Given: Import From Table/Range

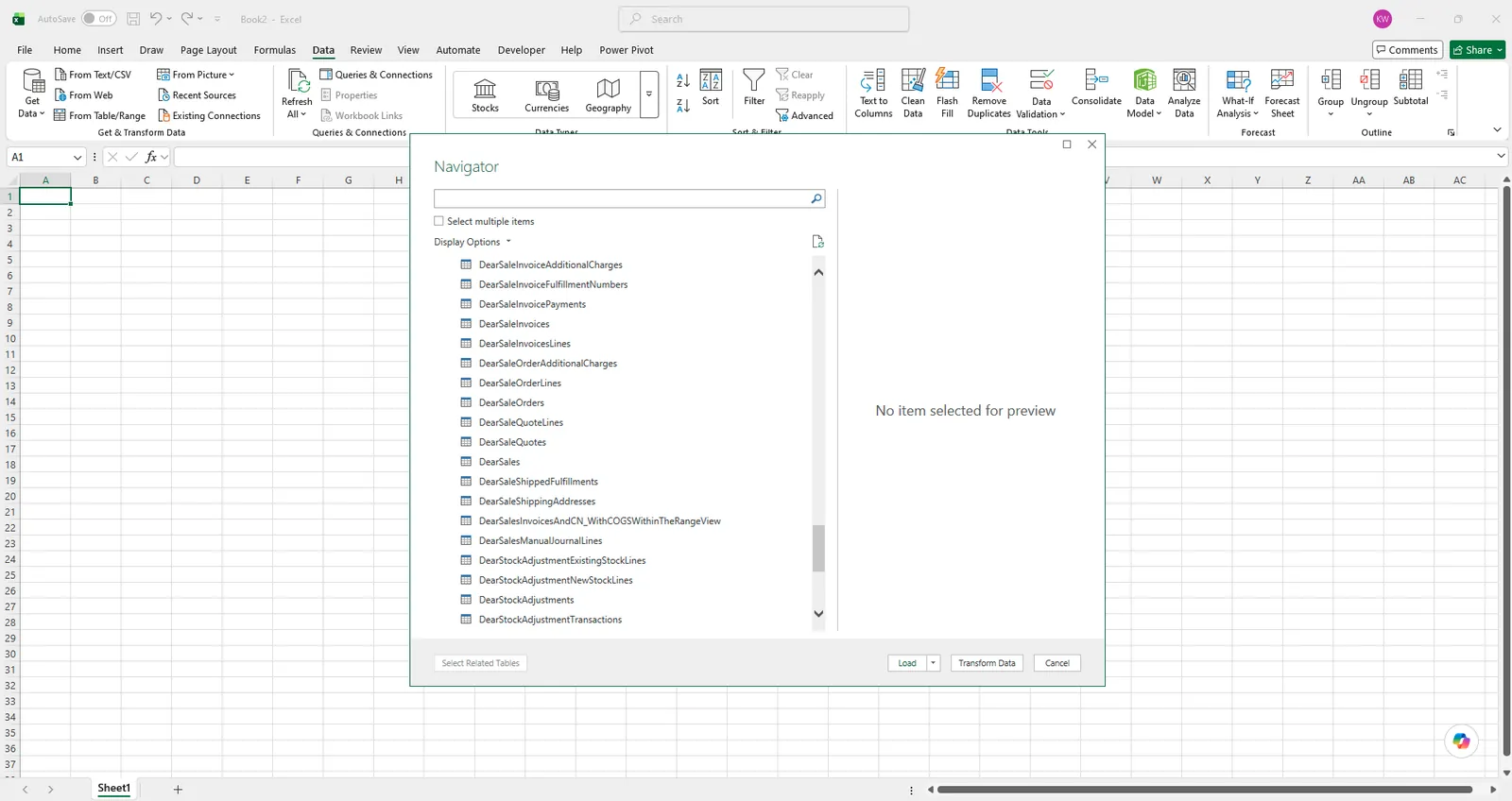Looking at the screenshot, I should 99,116.
